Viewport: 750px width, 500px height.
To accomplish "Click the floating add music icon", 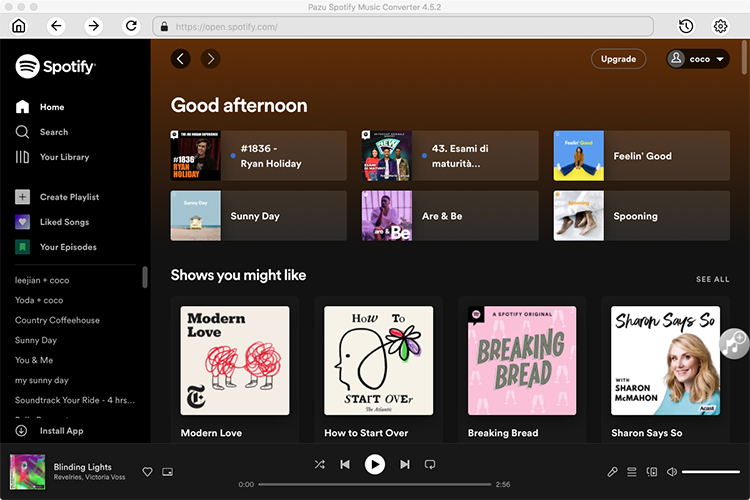I will tap(735, 344).
